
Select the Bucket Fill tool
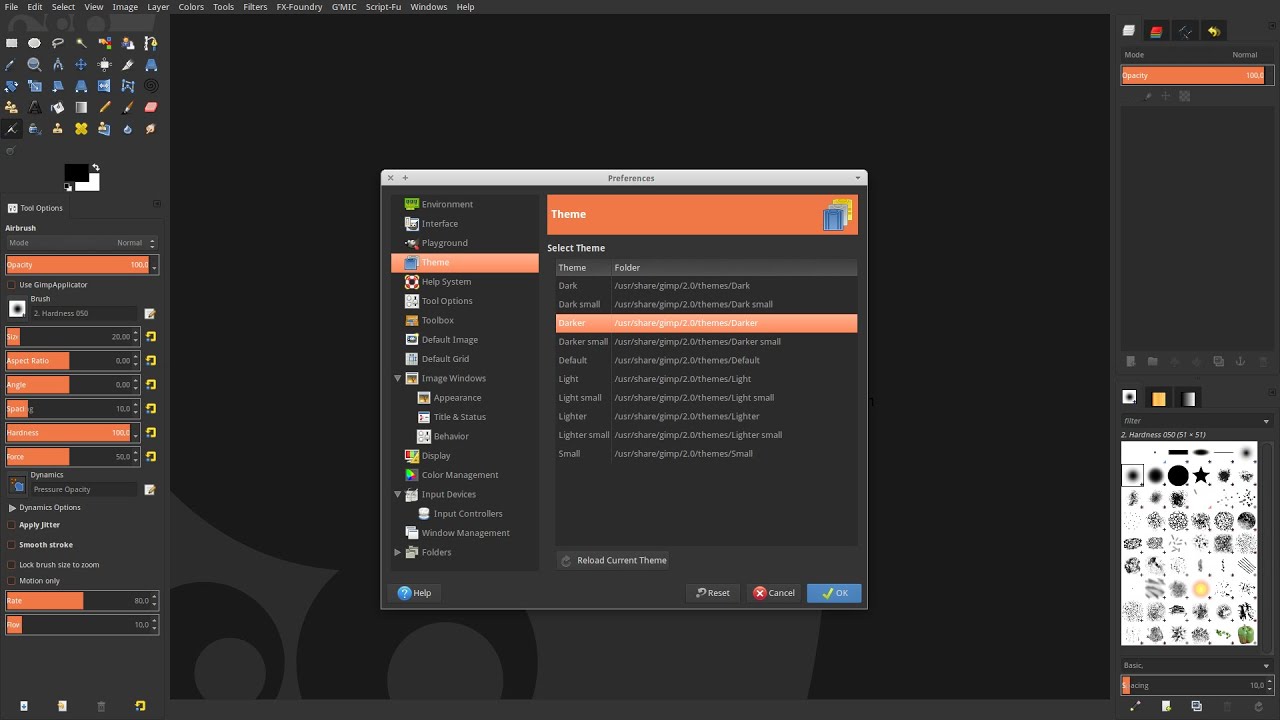[x=58, y=107]
